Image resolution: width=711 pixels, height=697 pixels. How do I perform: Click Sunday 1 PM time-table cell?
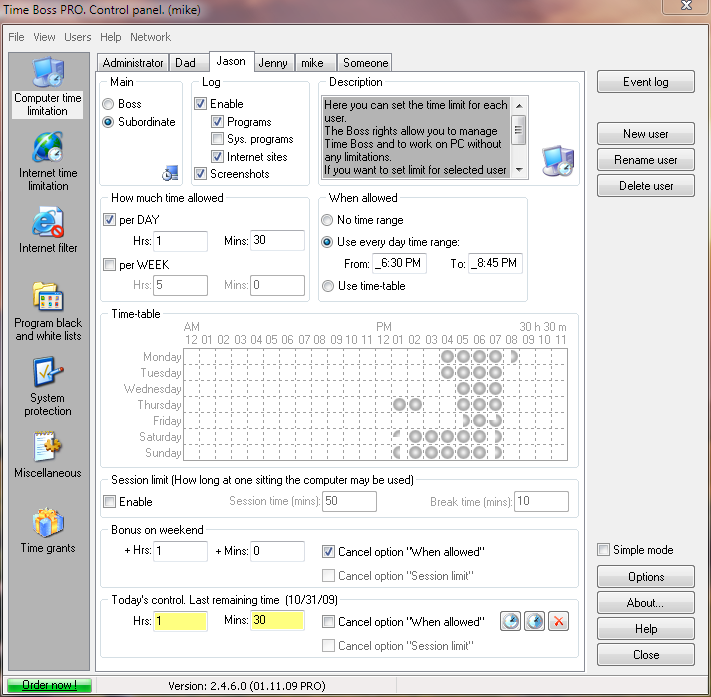point(399,452)
